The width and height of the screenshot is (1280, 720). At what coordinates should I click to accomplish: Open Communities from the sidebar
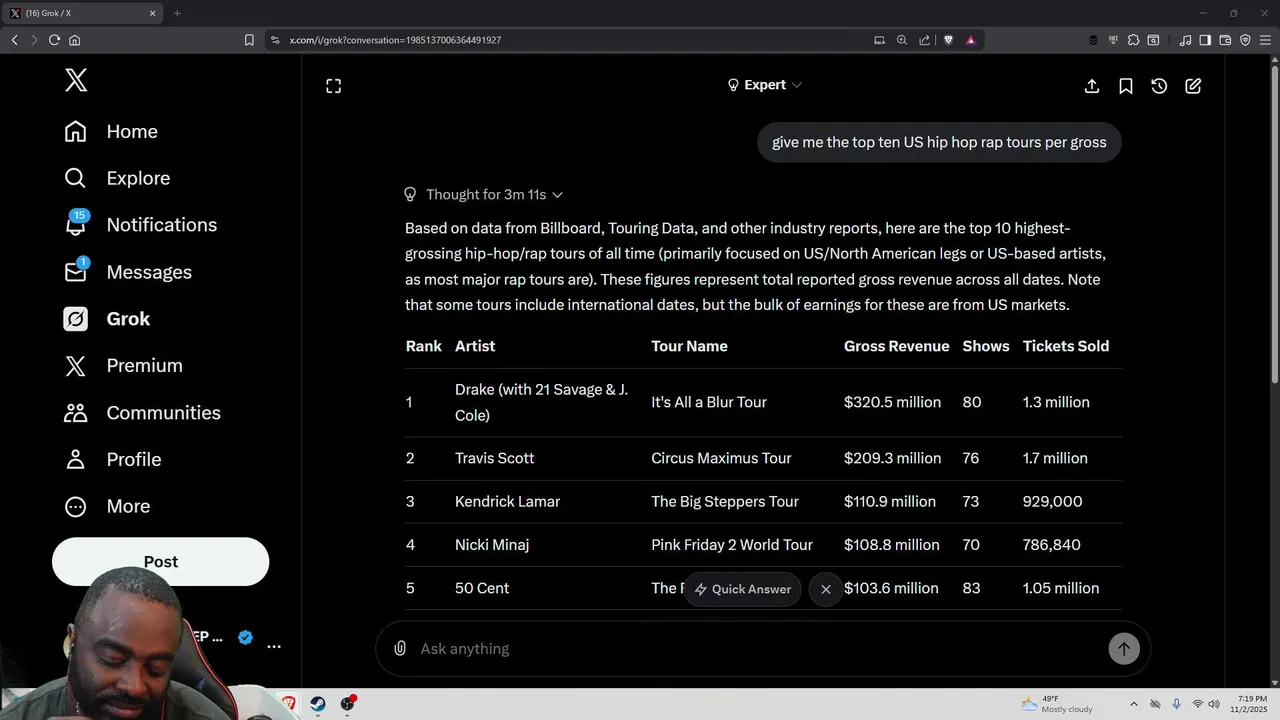point(142,413)
